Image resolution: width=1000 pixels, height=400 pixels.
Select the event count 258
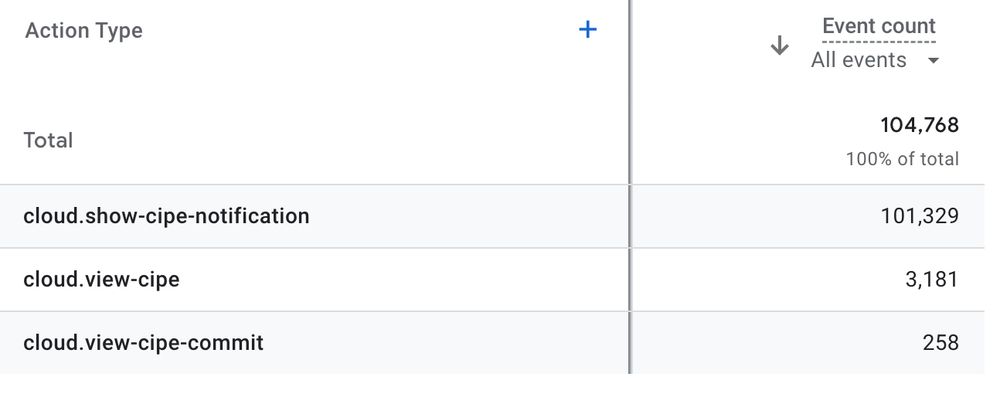[941, 343]
